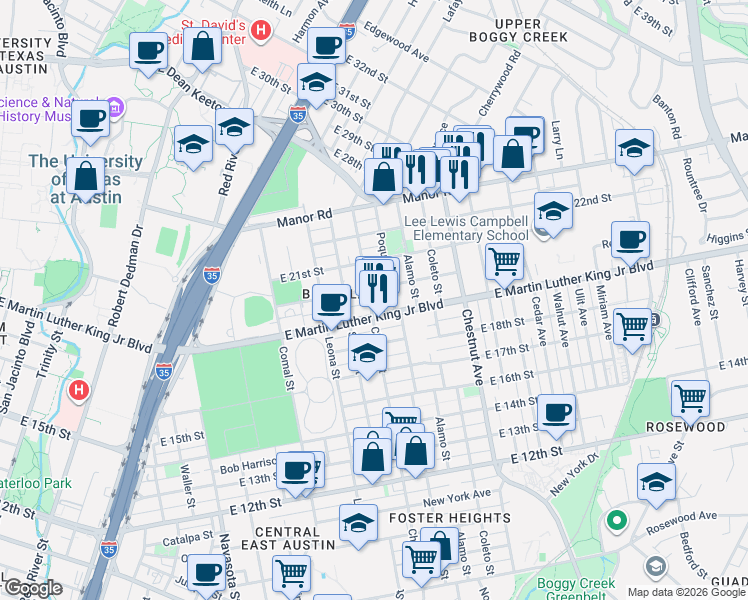
Task: Select front restaurant marker near E 21st St
Action: click(x=378, y=292)
